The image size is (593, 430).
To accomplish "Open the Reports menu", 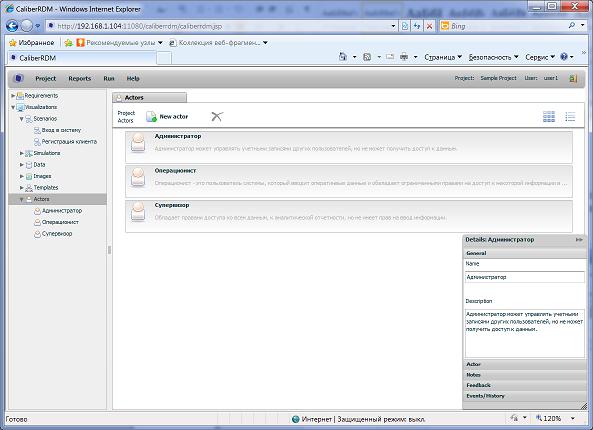I will point(79,78).
